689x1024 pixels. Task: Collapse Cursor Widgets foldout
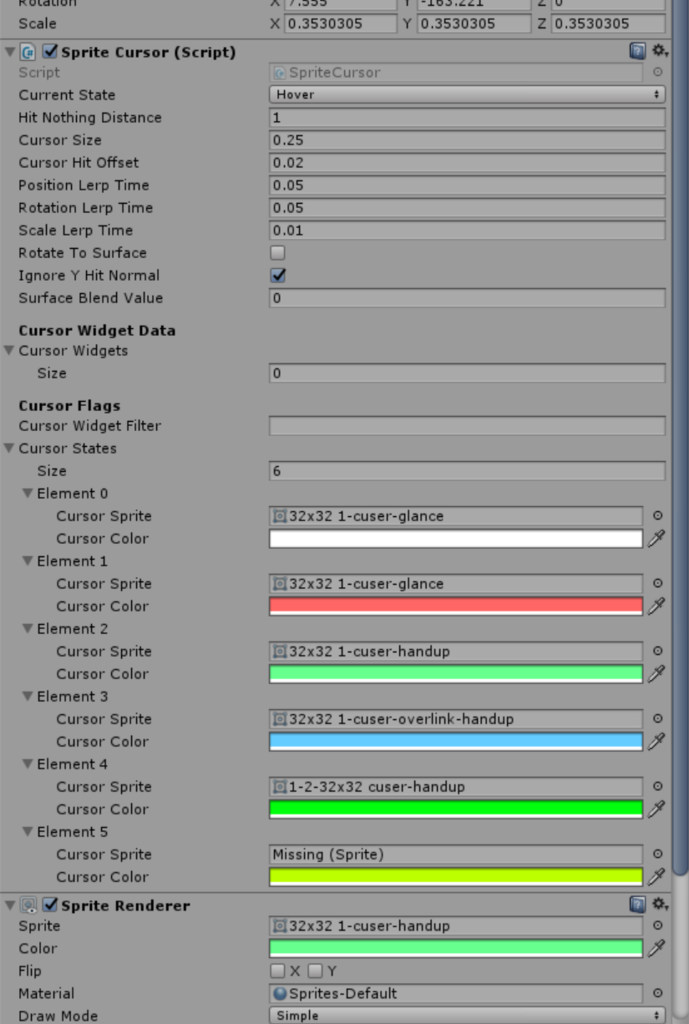(x=9, y=351)
